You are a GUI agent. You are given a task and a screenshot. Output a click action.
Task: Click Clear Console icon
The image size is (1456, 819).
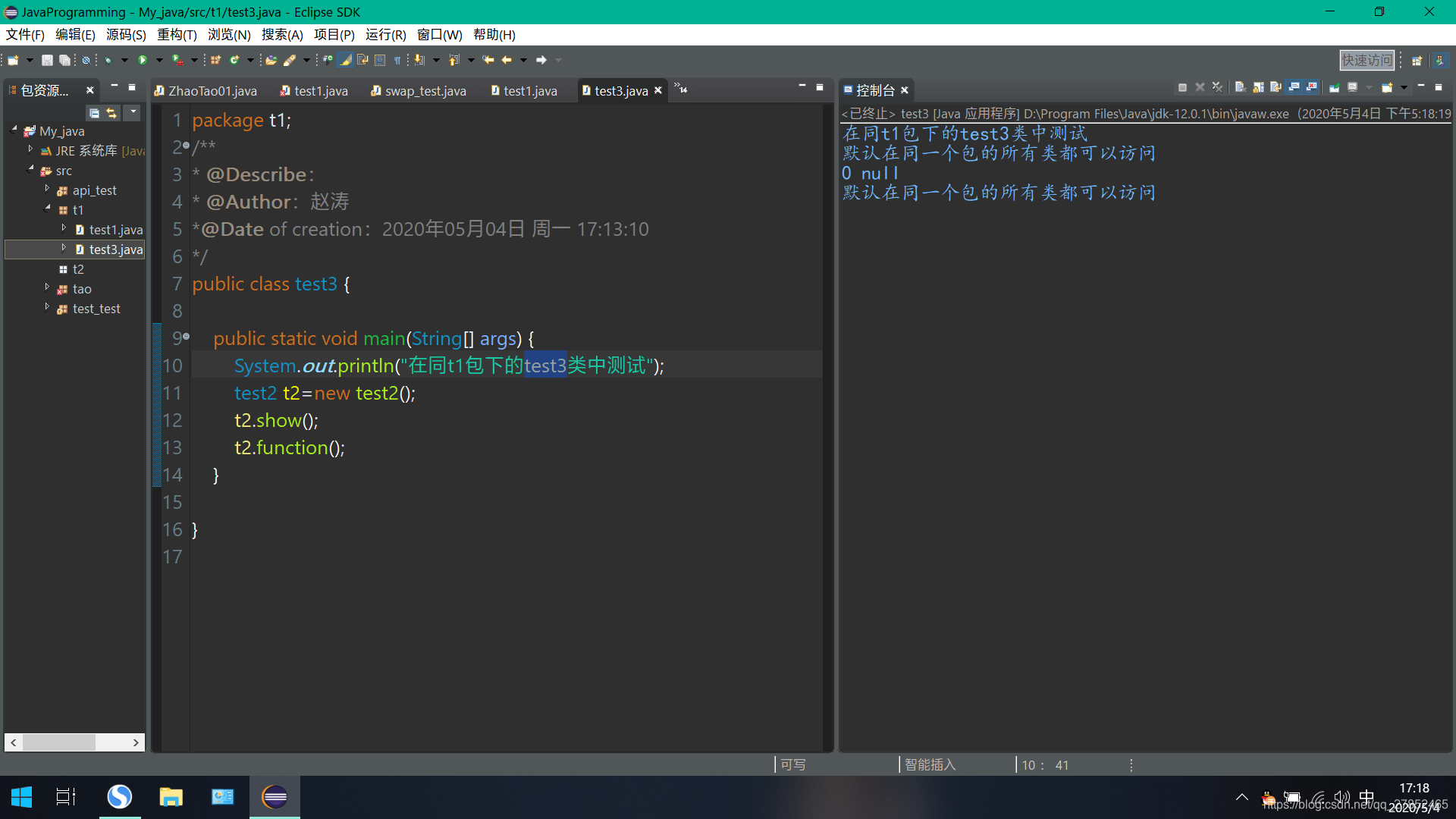(x=1241, y=88)
